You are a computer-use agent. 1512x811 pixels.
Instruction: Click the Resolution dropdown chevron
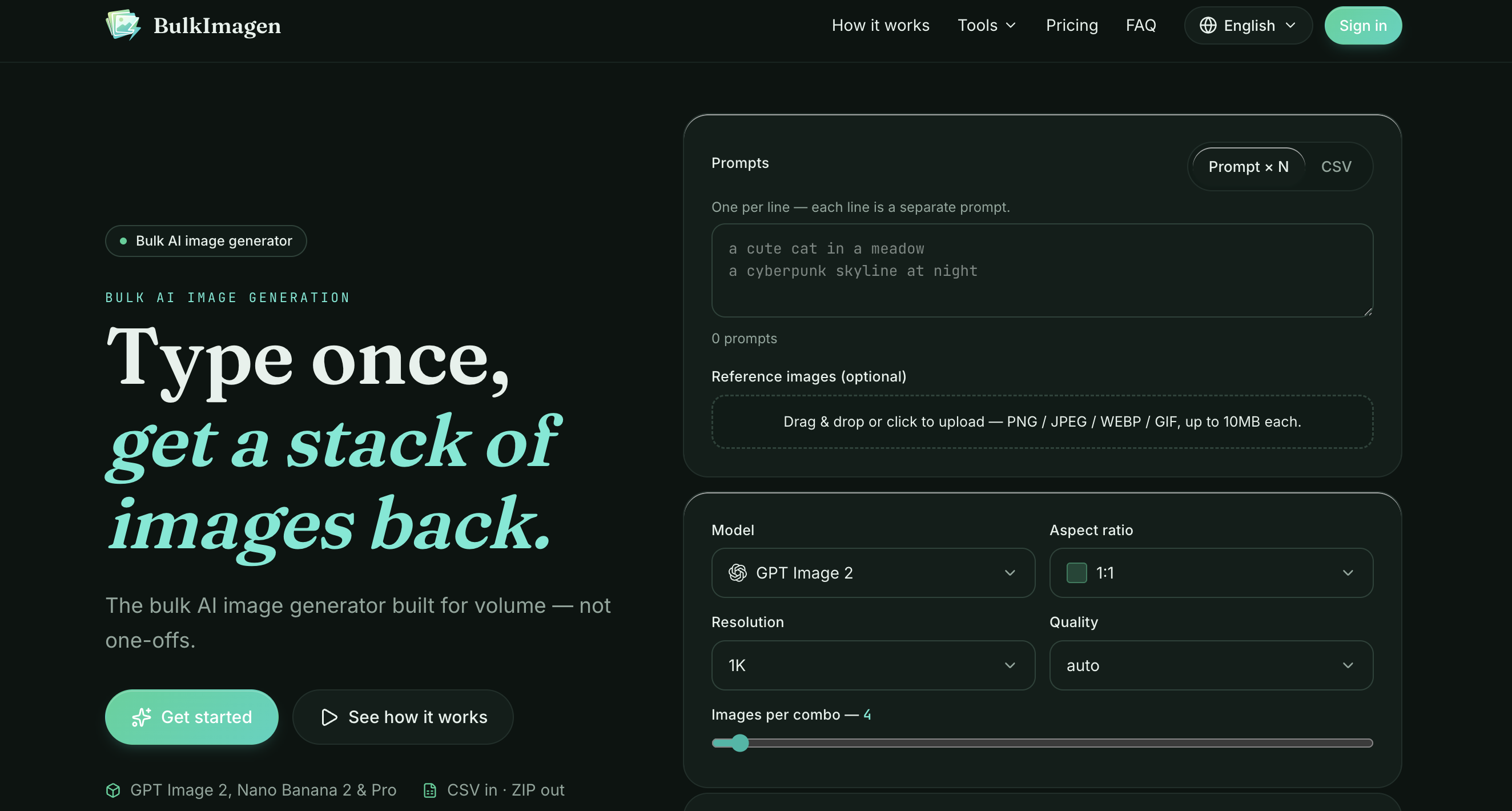1010,665
